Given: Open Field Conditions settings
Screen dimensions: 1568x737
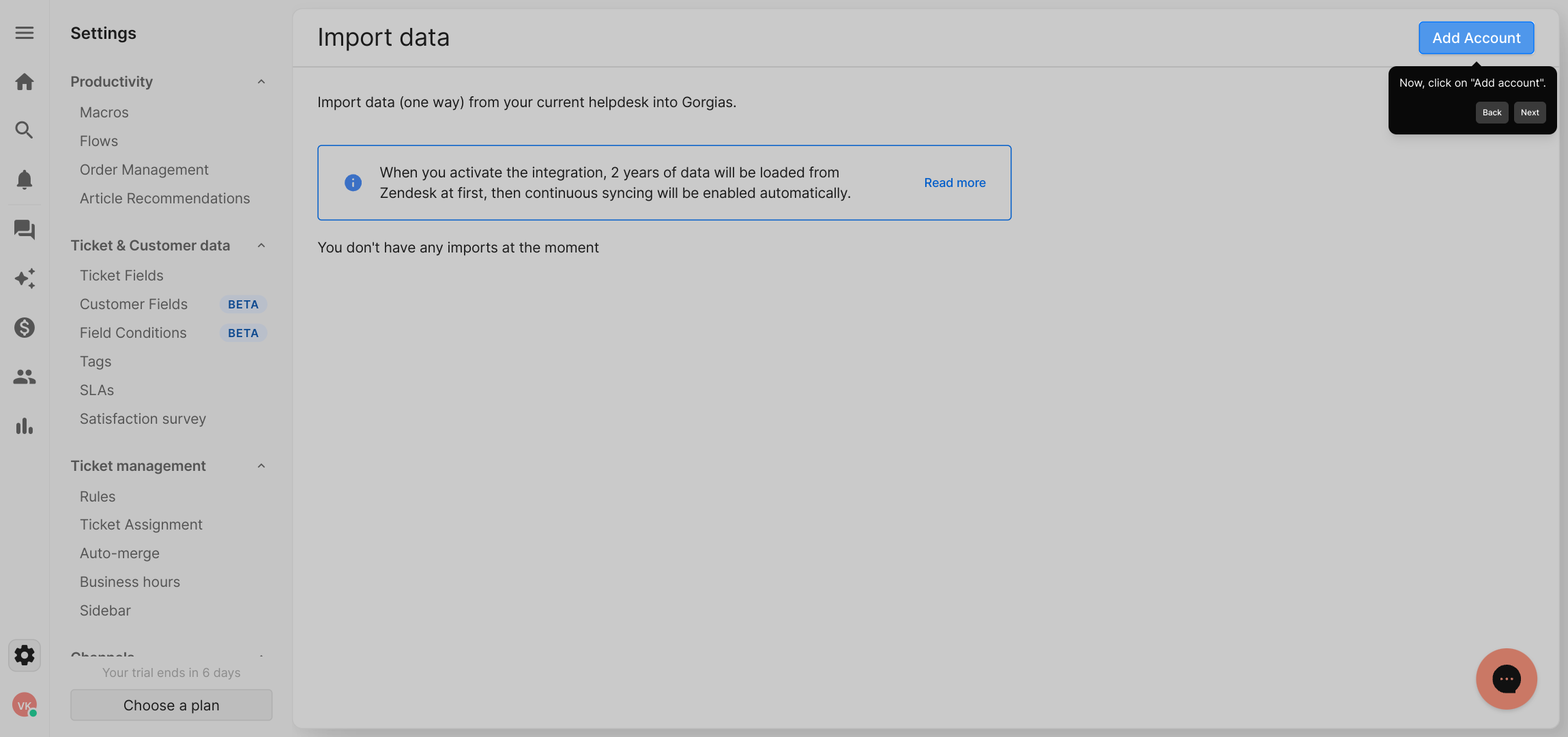Looking at the screenshot, I should (x=133, y=333).
